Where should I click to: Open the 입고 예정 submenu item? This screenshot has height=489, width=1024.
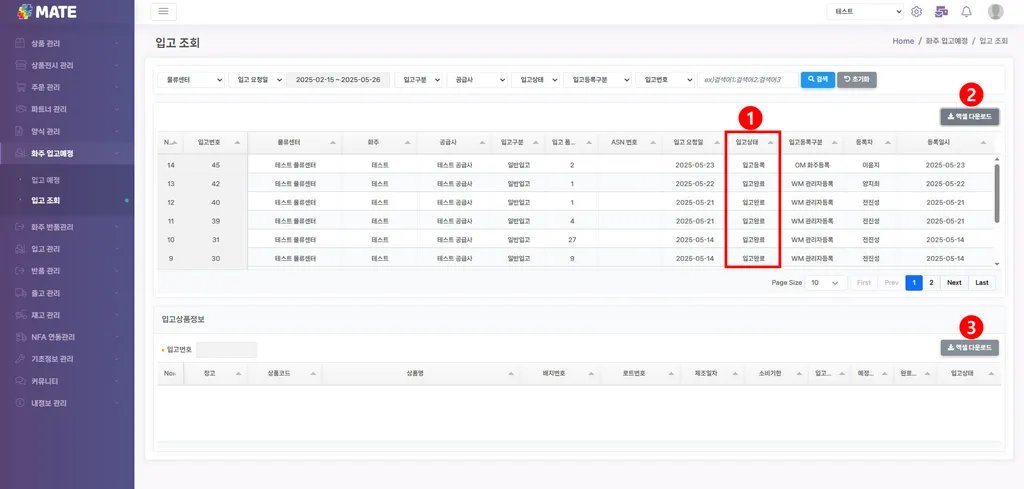point(46,180)
